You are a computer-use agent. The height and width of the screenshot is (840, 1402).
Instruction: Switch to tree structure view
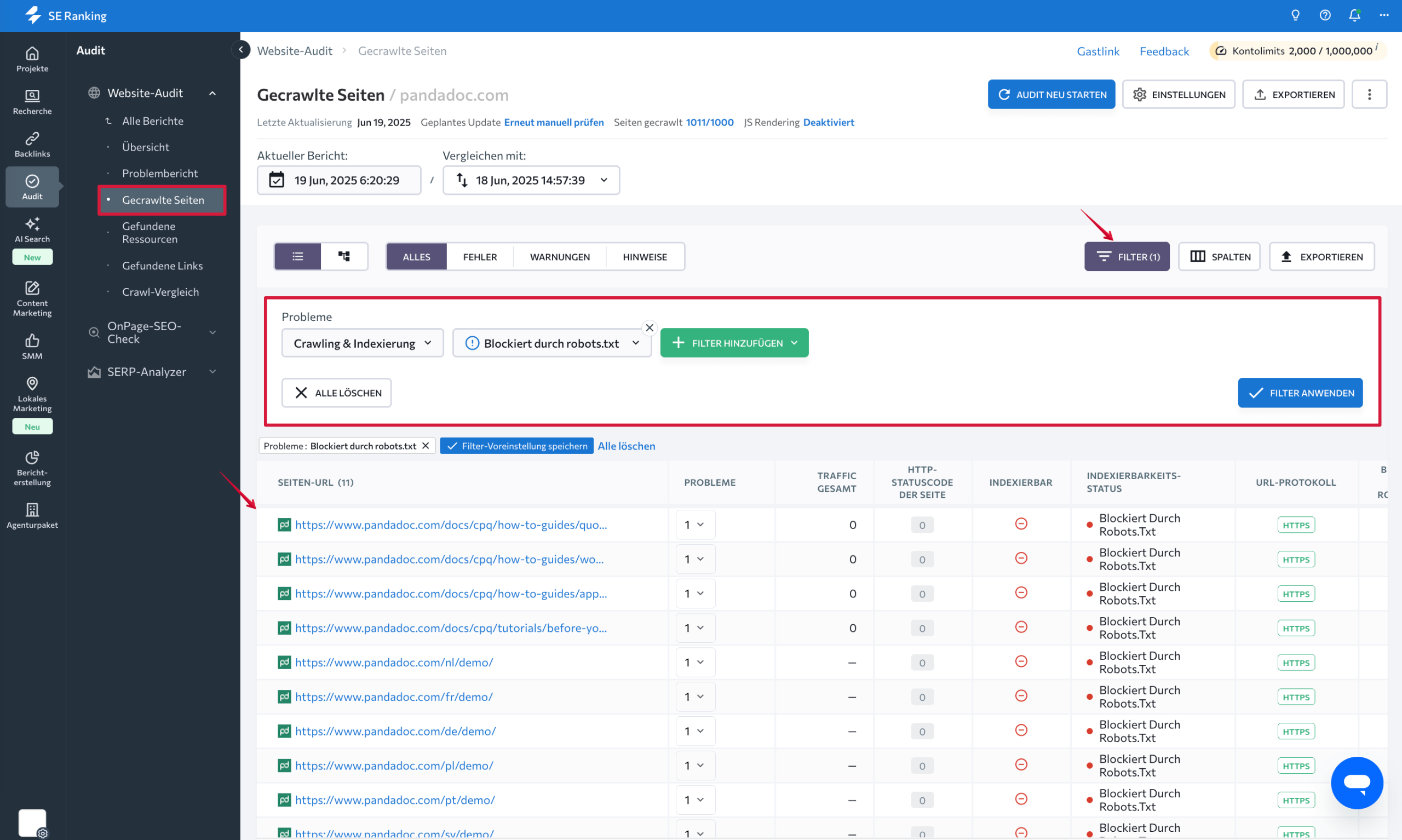tap(344, 256)
